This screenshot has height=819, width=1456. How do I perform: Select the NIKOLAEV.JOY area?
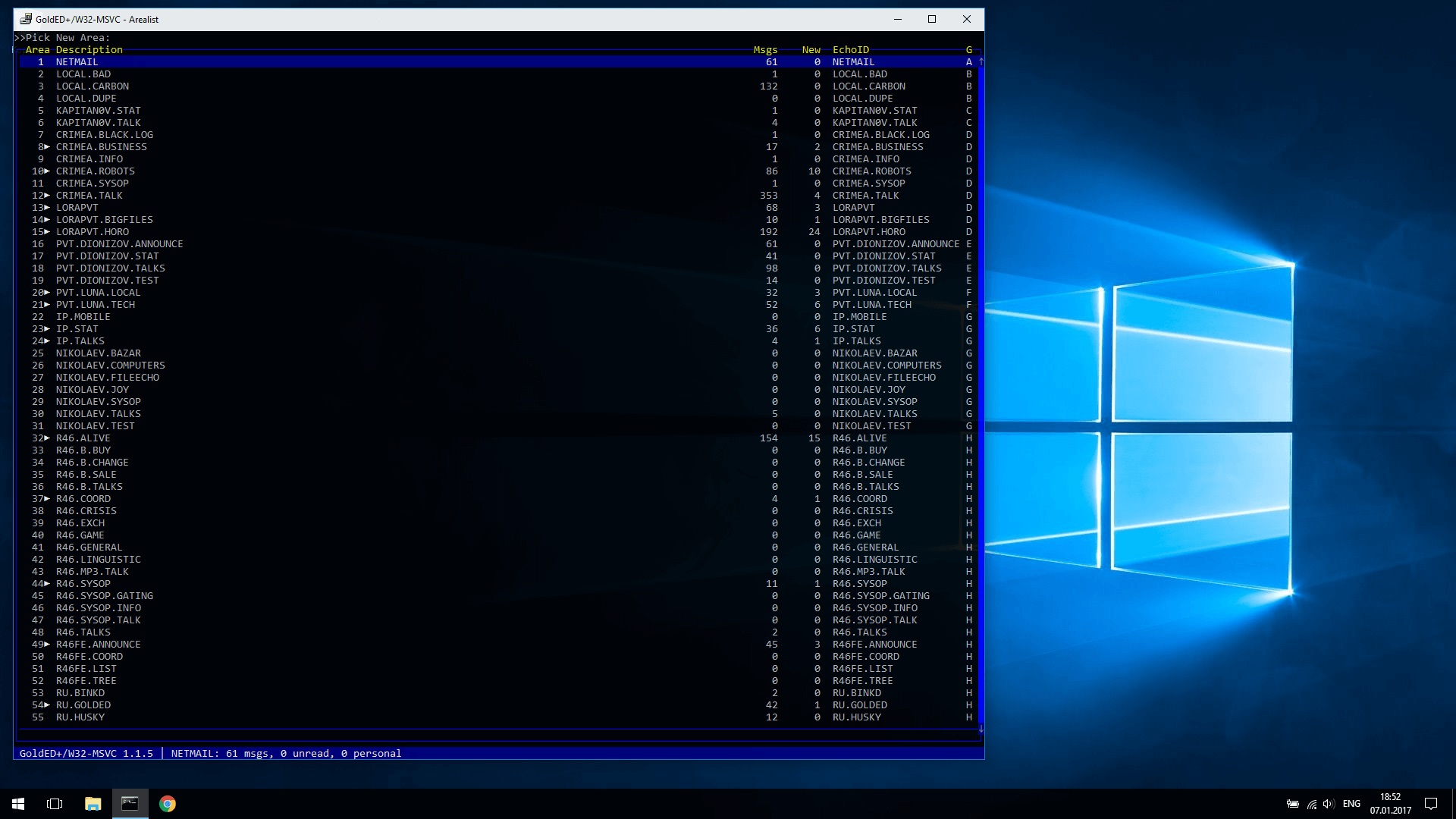point(498,390)
